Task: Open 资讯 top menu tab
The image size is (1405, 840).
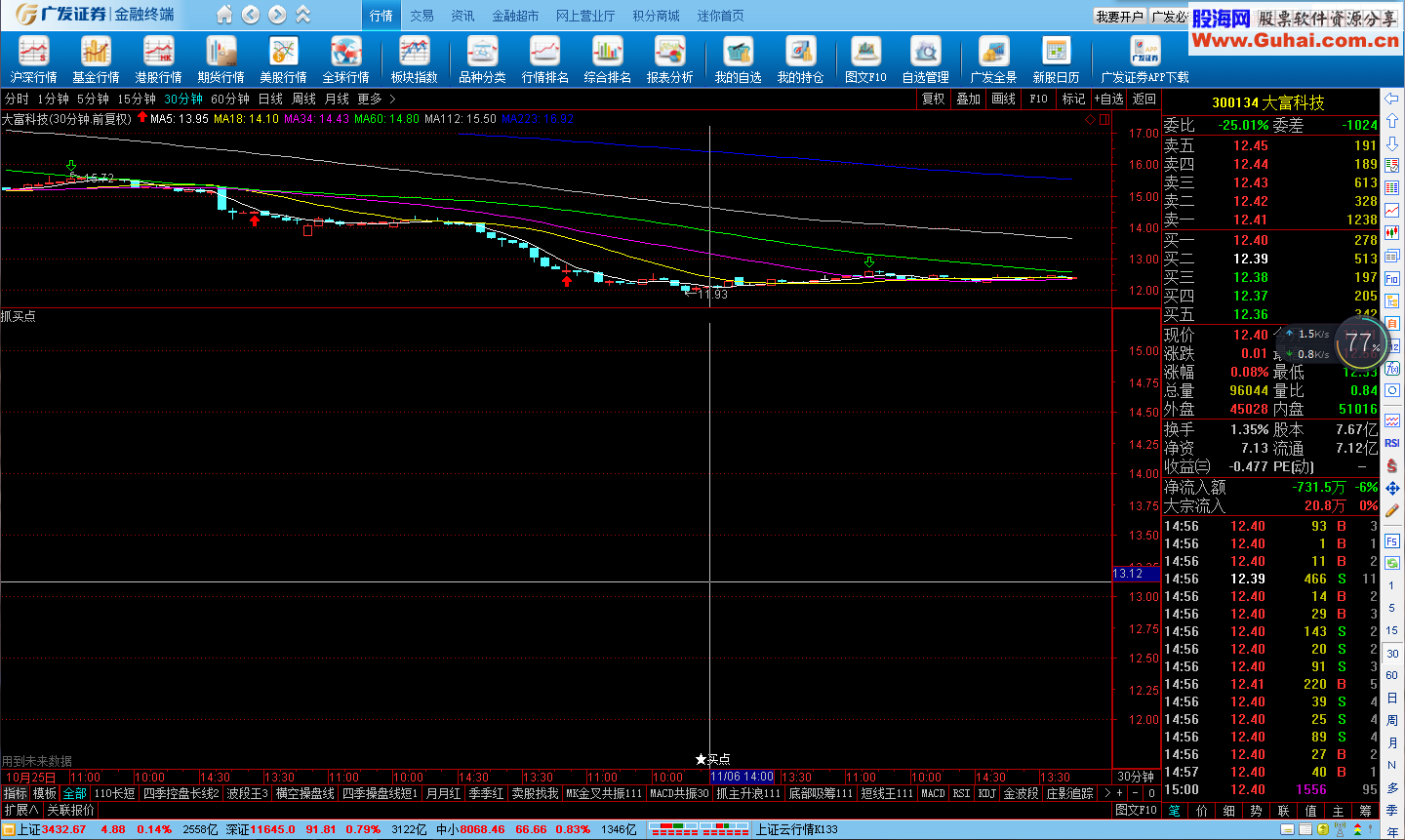Action: point(462,16)
